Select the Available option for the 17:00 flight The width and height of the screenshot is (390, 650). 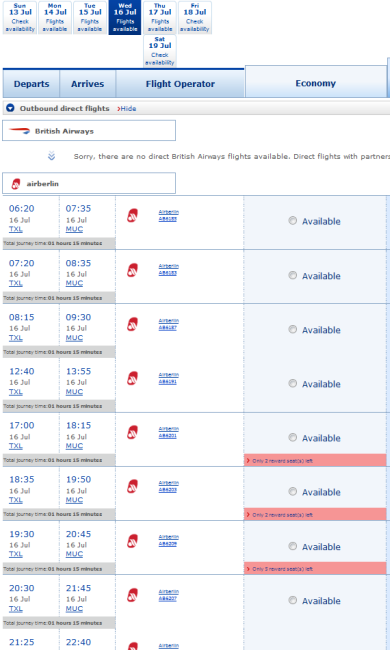click(x=293, y=437)
